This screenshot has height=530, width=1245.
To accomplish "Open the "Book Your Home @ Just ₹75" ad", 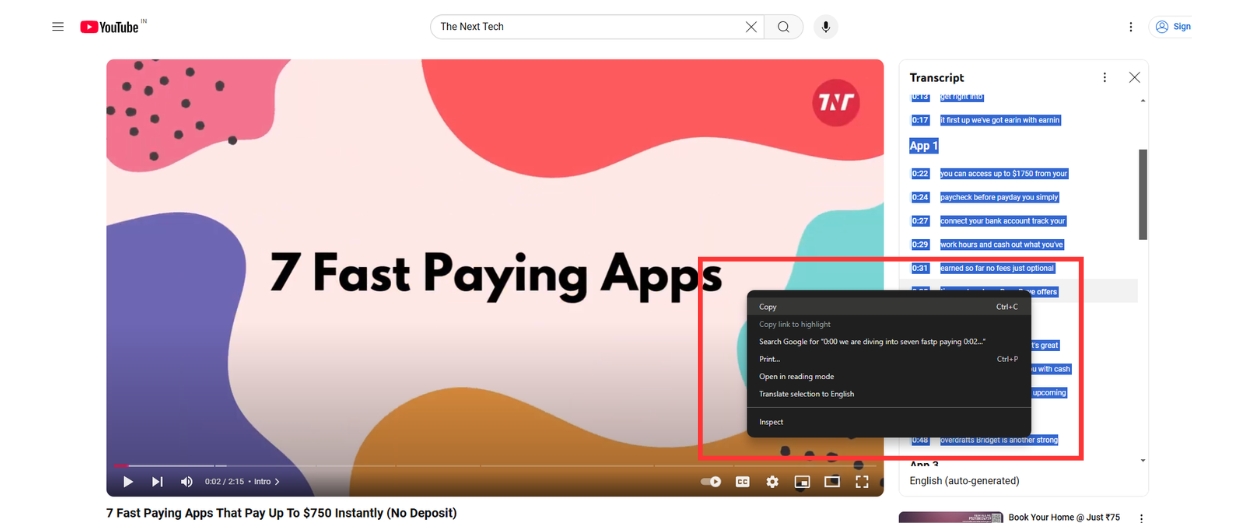I will tap(1064, 518).
